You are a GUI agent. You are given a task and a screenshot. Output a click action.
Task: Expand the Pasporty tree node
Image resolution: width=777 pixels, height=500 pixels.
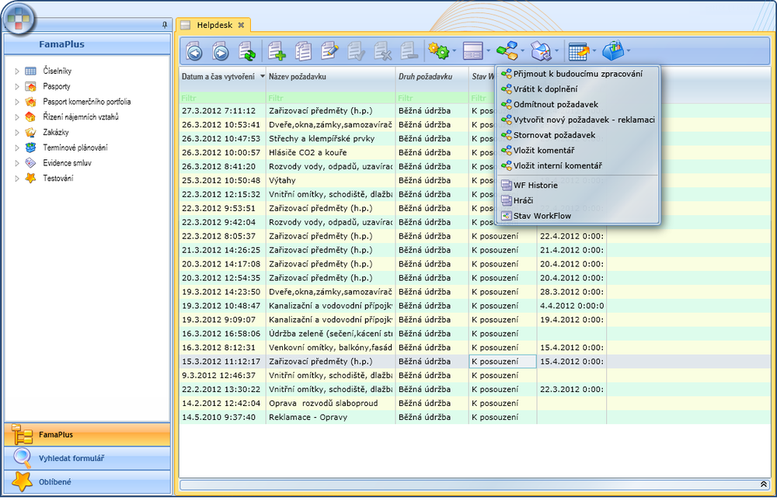click(17, 87)
